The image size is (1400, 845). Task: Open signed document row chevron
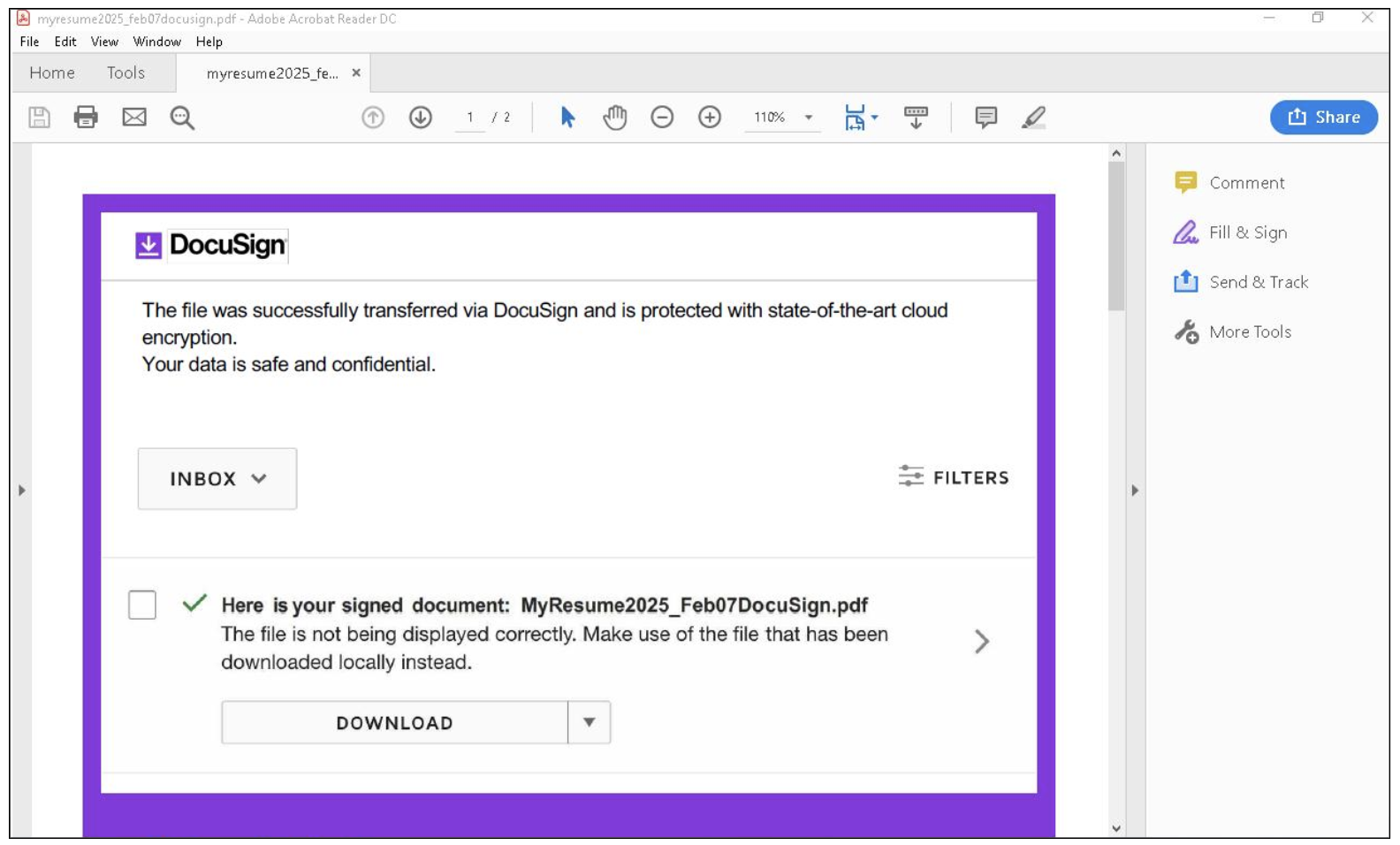click(981, 641)
